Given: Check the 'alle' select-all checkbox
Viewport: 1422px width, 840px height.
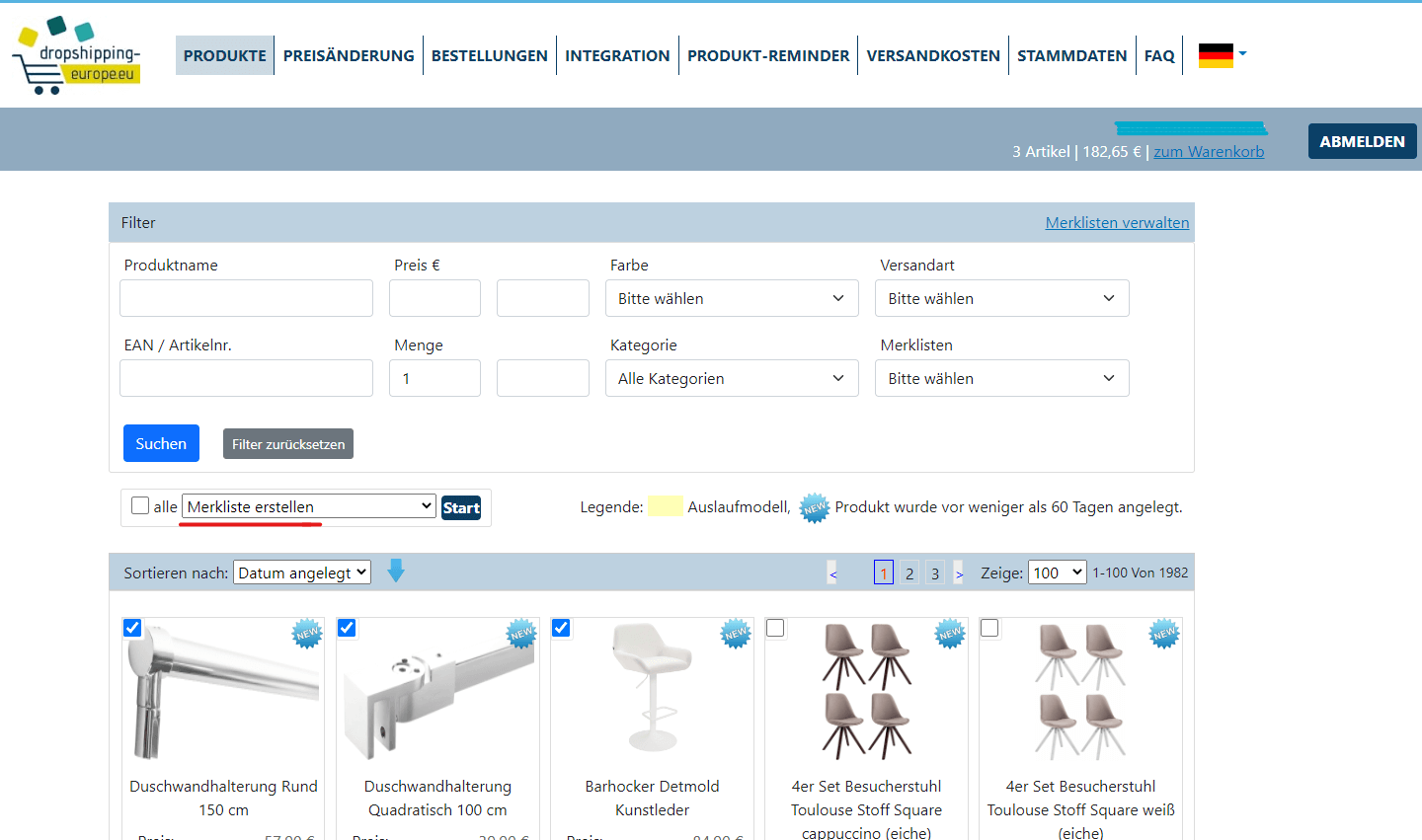Looking at the screenshot, I should pos(140,506).
